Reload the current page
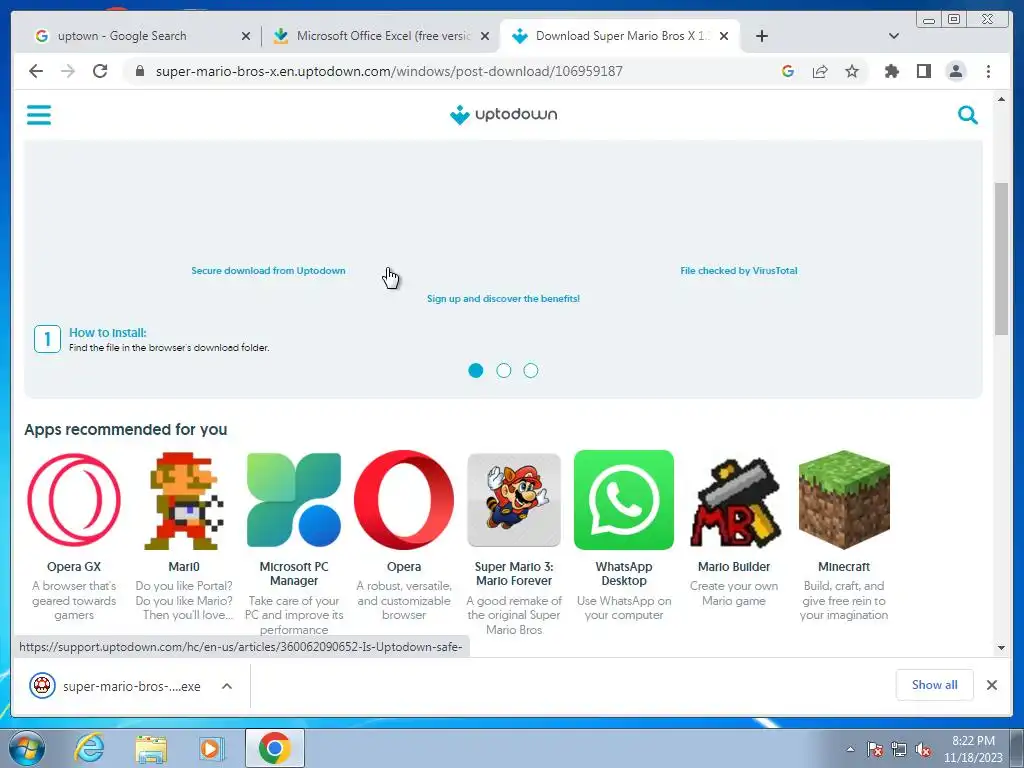The height and width of the screenshot is (768, 1024). (100, 71)
